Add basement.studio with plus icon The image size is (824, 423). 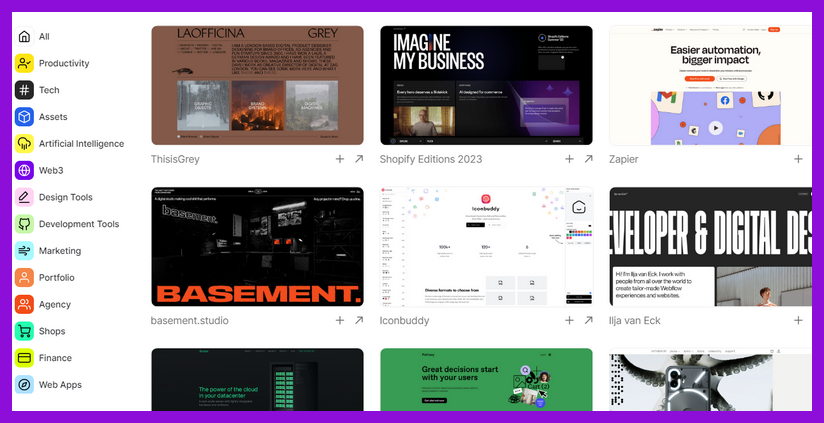pyautogui.click(x=340, y=320)
